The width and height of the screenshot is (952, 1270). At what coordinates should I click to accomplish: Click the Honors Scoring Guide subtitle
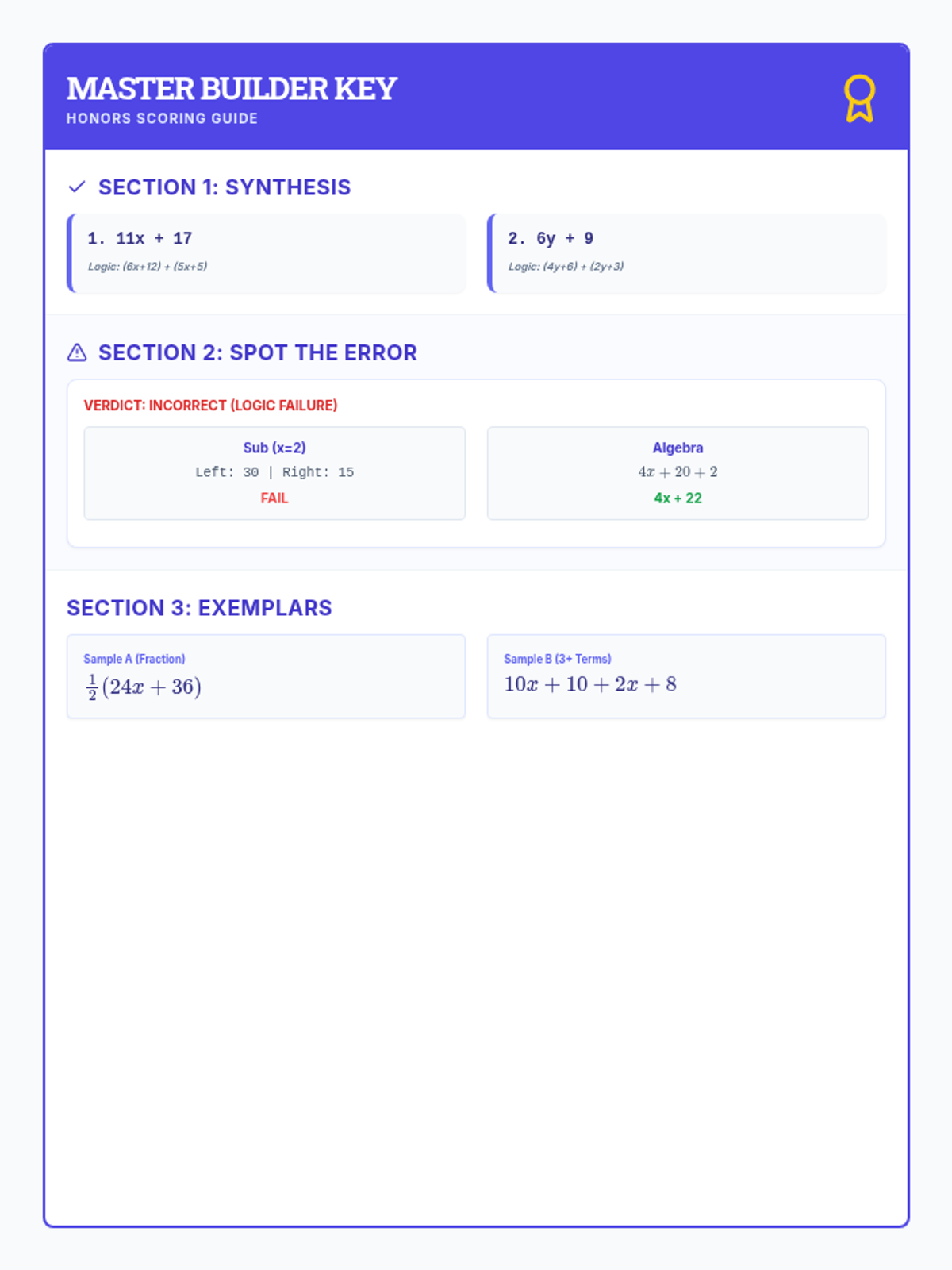[x=162, y=118]
